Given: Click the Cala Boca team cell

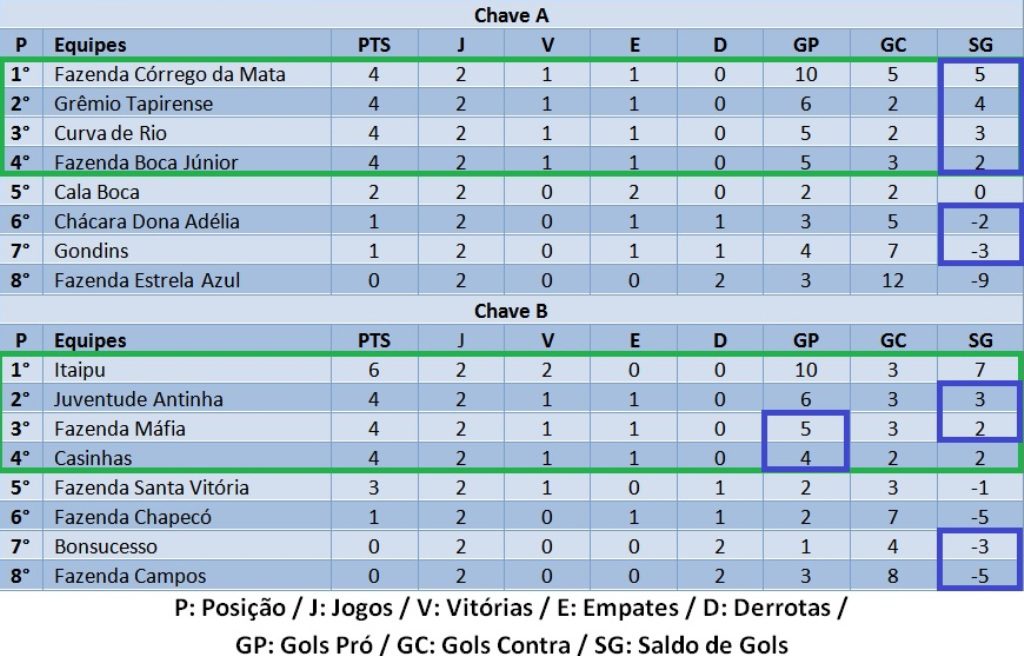Looking at the screenshot, I should [97, 192].
